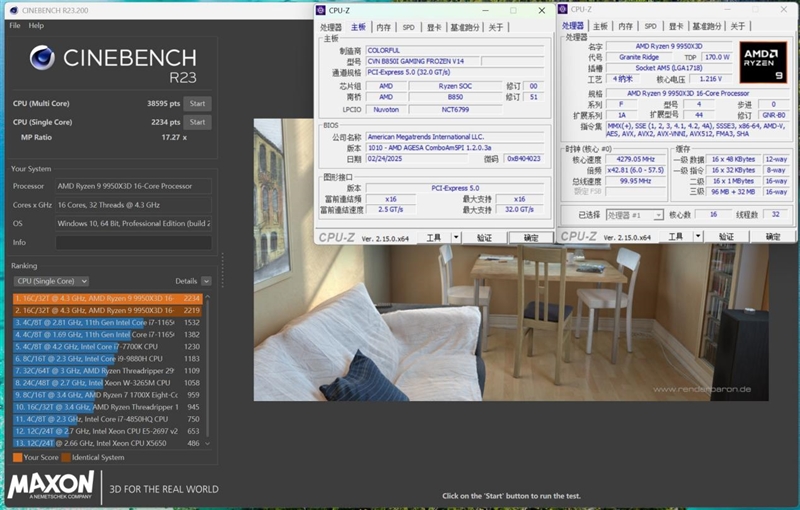Switch to 基准跑分 tab in mainboard CPU-Z window

pos(465,28)
